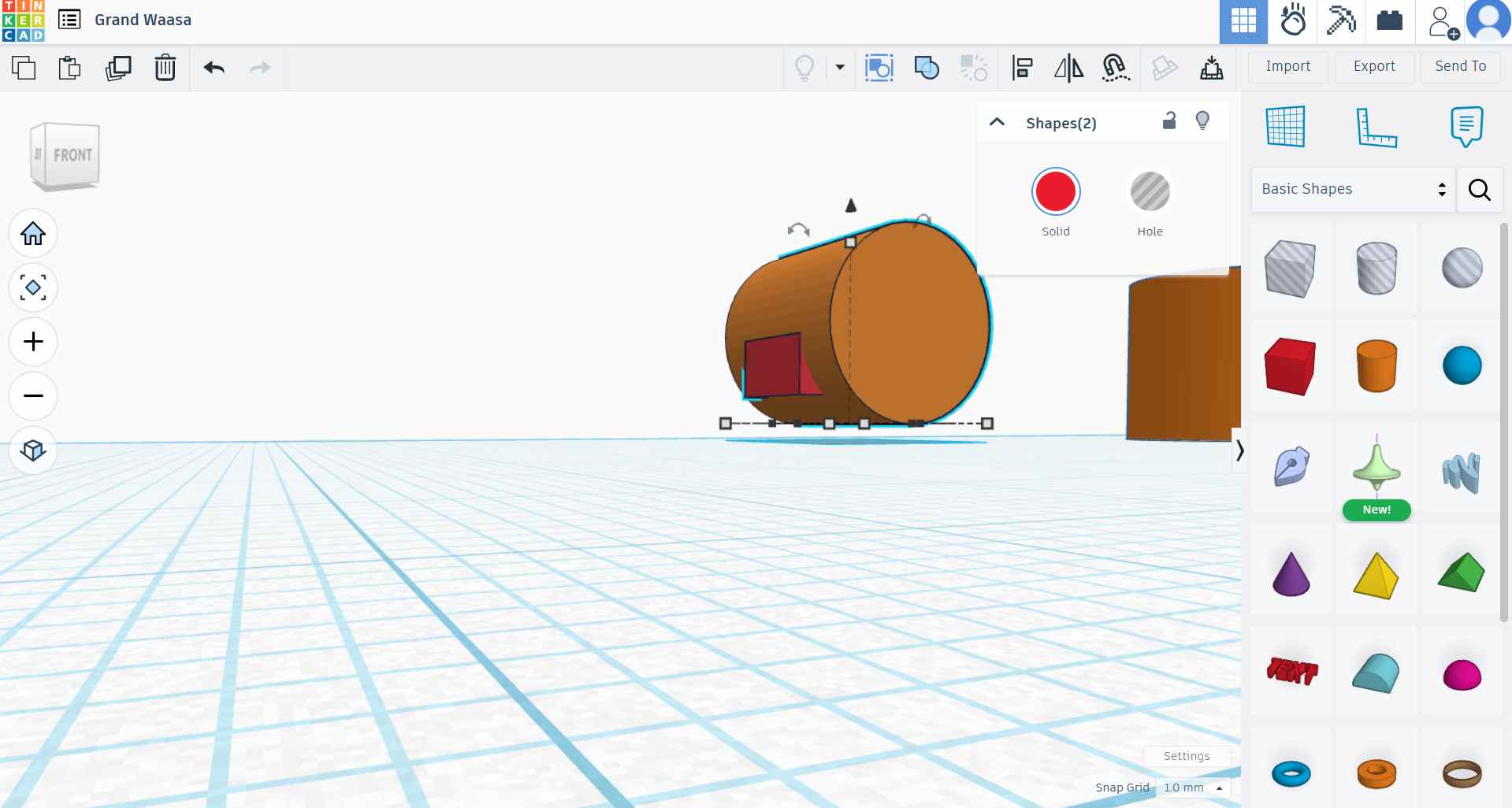This screenshot has height=808, width=1512.
Task: Open the shape search
Action: pyautogui.click(x=1479, y=190)
